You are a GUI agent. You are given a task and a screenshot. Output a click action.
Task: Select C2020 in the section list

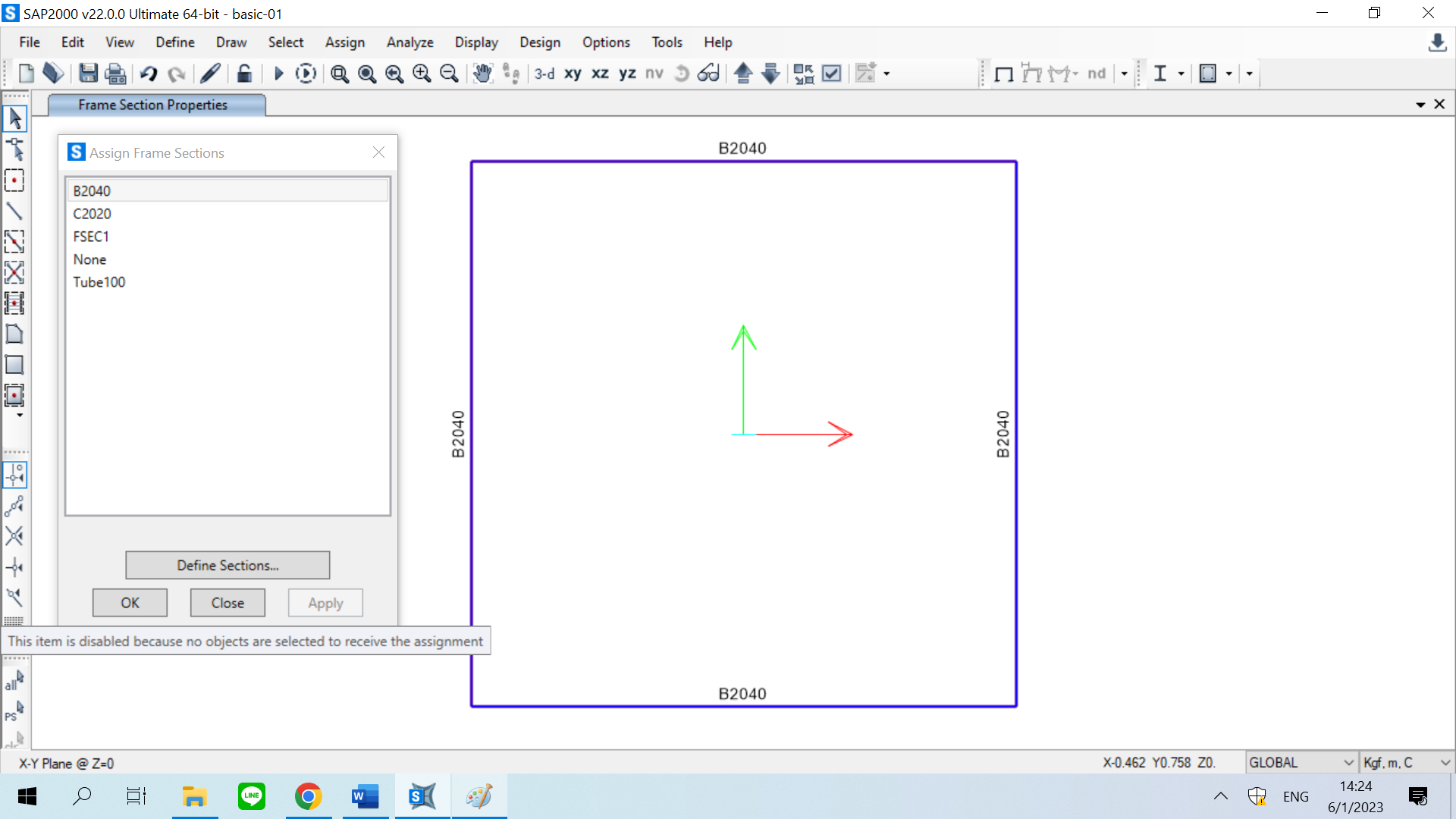coord(92,214)
